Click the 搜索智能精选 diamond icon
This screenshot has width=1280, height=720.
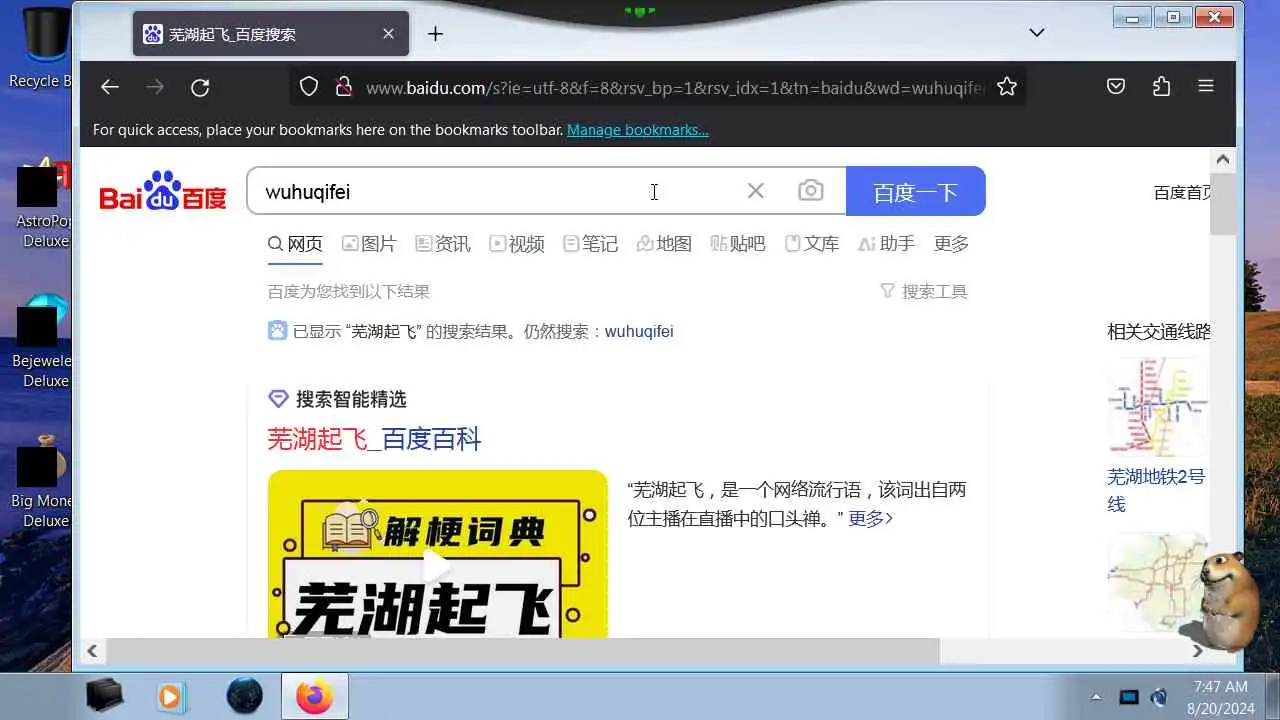pyautogui.click(x=279, y=399)
